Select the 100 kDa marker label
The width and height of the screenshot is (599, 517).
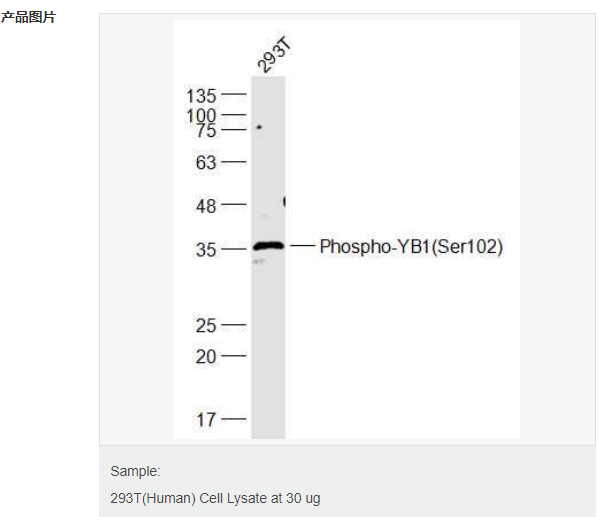click(201, 115)
